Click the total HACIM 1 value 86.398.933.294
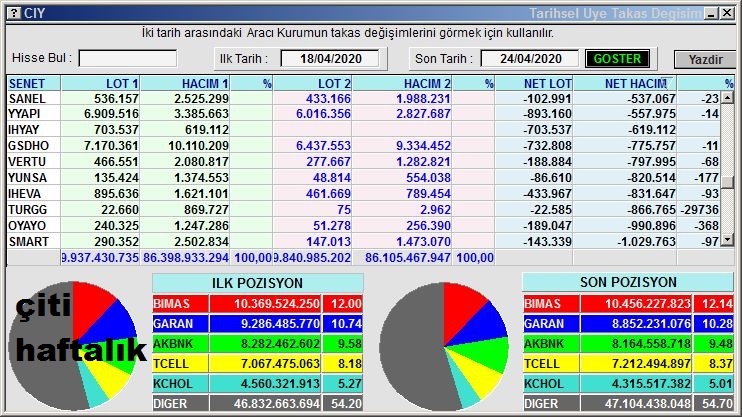Viewport: 742px width, 417px height. 186,257
